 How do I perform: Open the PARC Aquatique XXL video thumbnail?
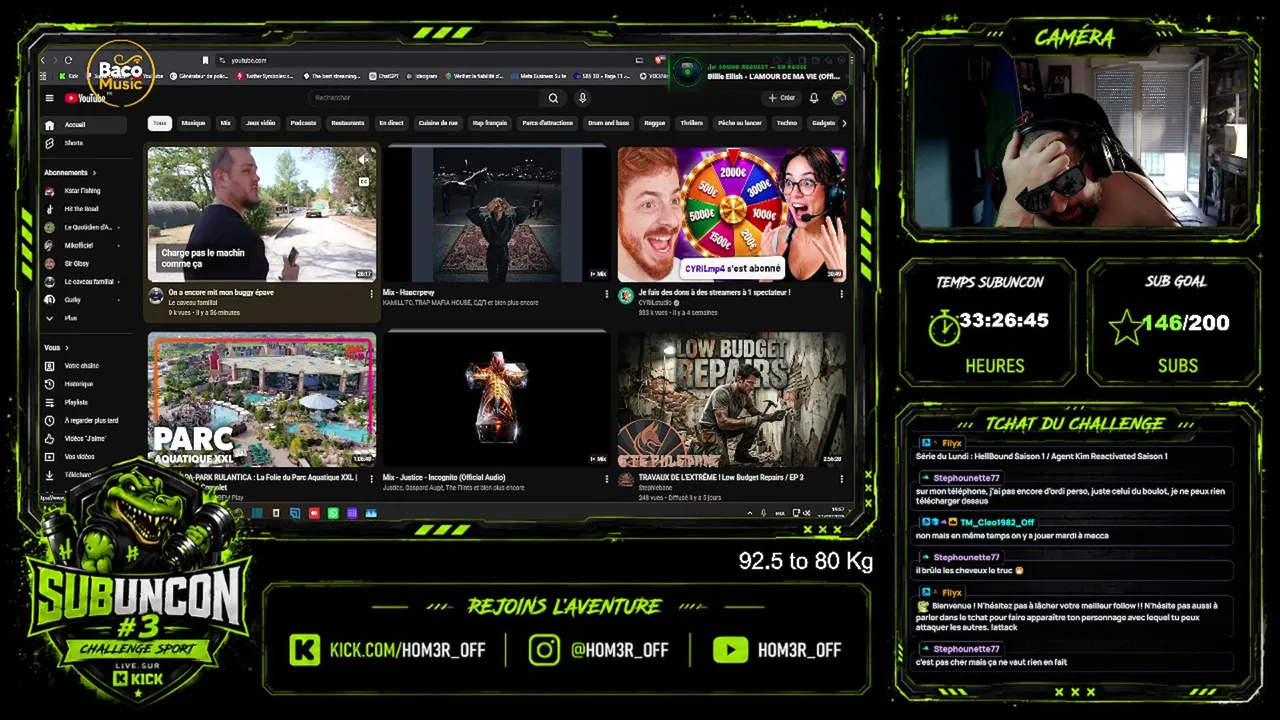(x=262, y=399)
